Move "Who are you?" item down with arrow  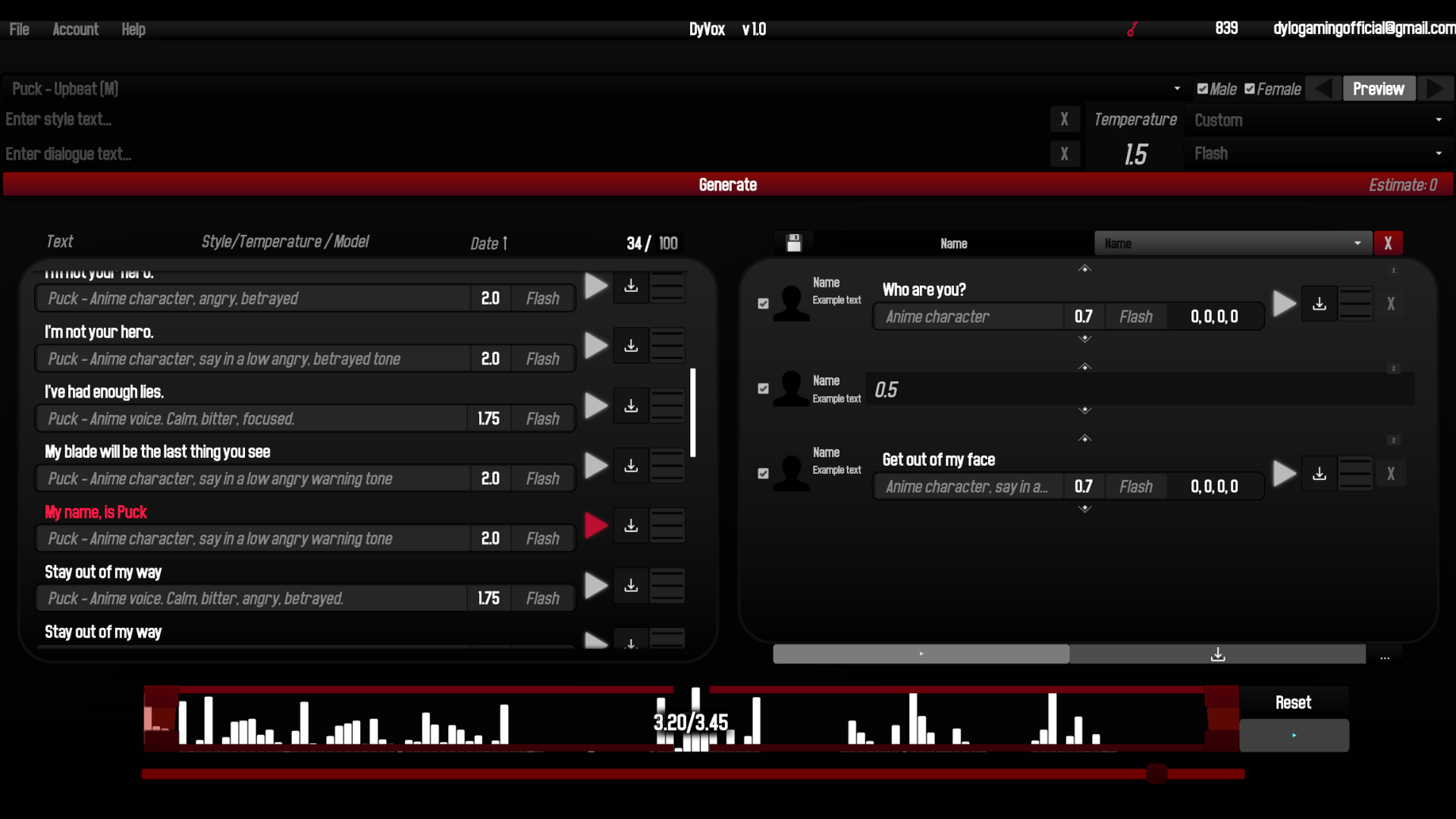(1084, 339)
